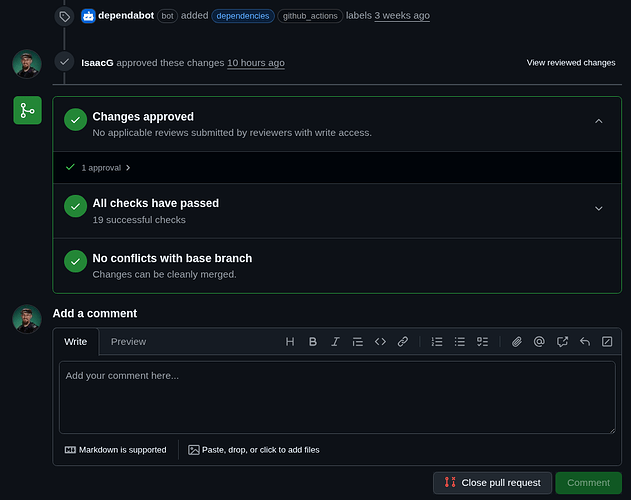Insert an unordered bullet list

pyautogui.click(x=460, y=342)
